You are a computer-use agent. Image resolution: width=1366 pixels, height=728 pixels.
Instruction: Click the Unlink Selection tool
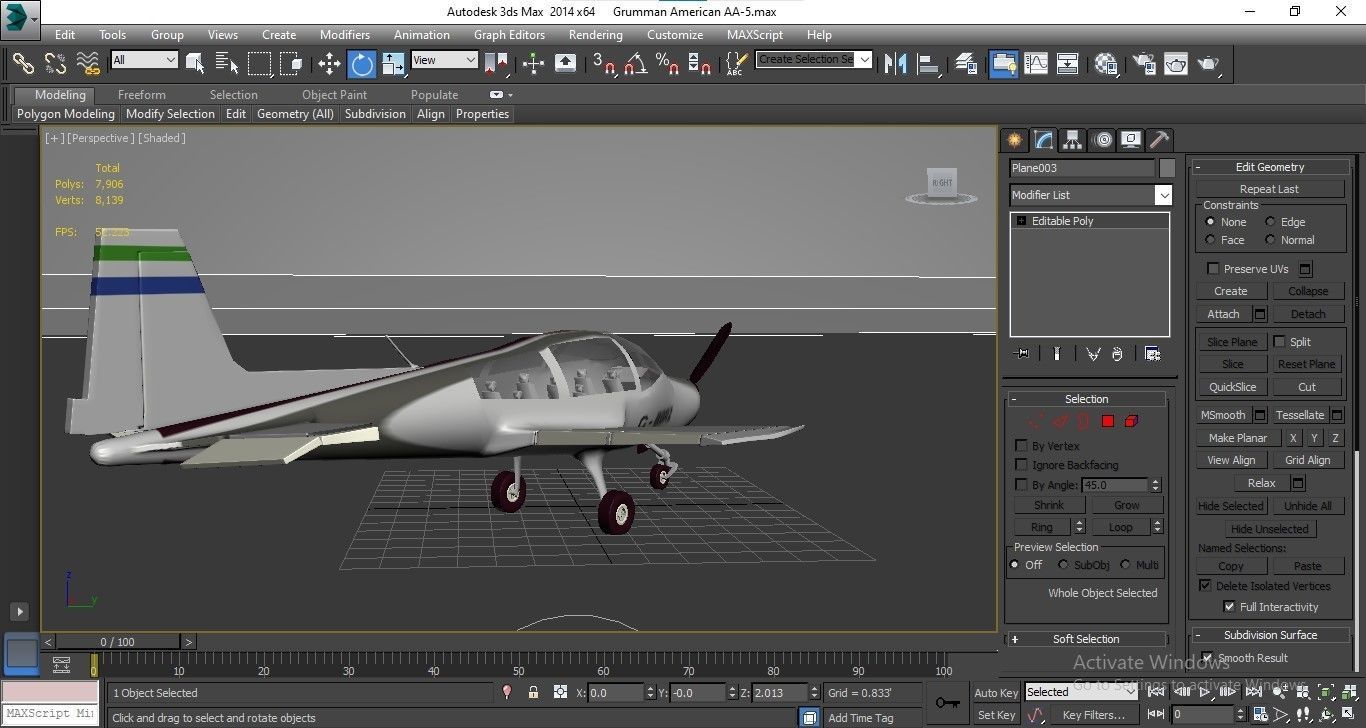tap(55, 63)
